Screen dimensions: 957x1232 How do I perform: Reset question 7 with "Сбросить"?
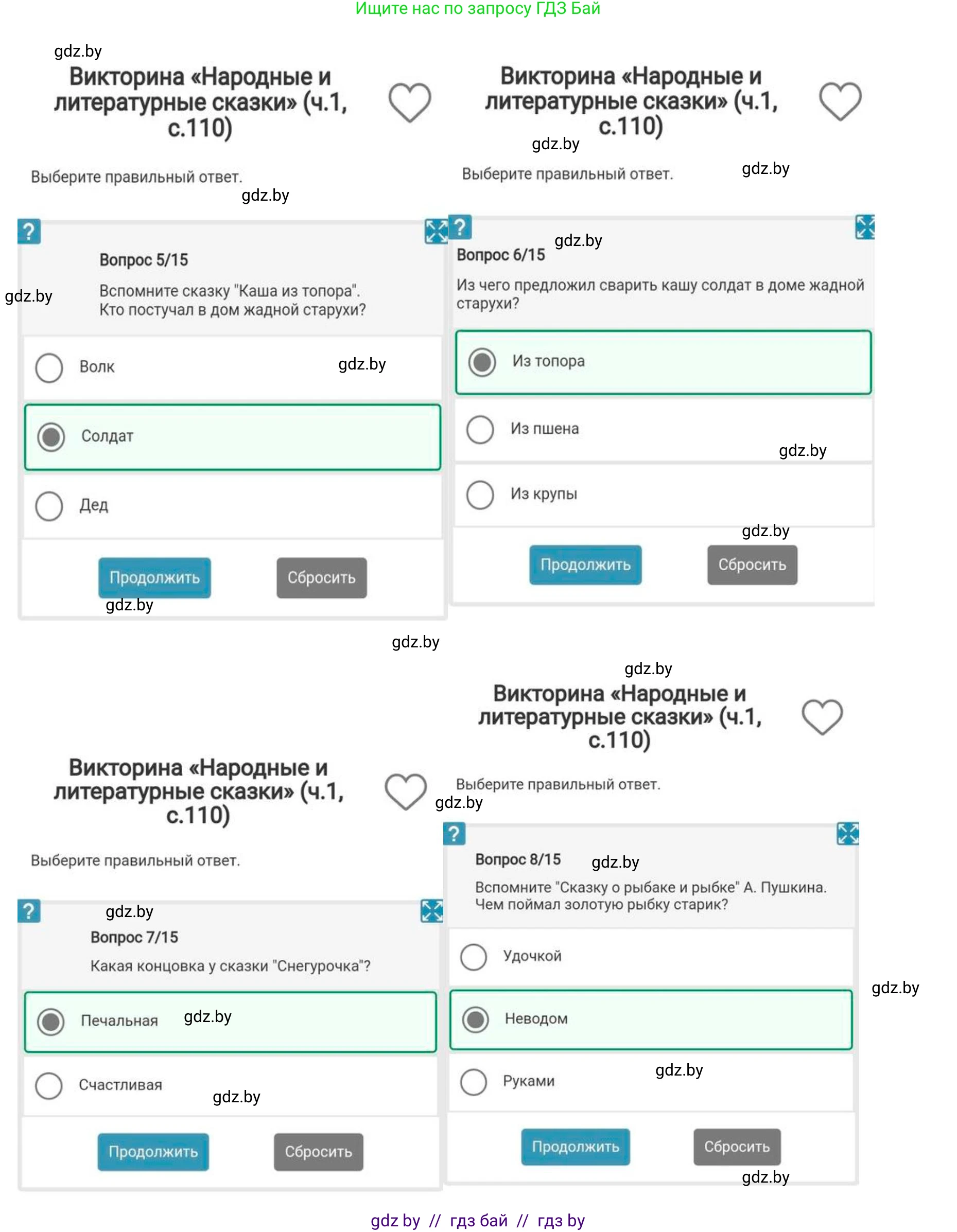(x=318, y=1152)
